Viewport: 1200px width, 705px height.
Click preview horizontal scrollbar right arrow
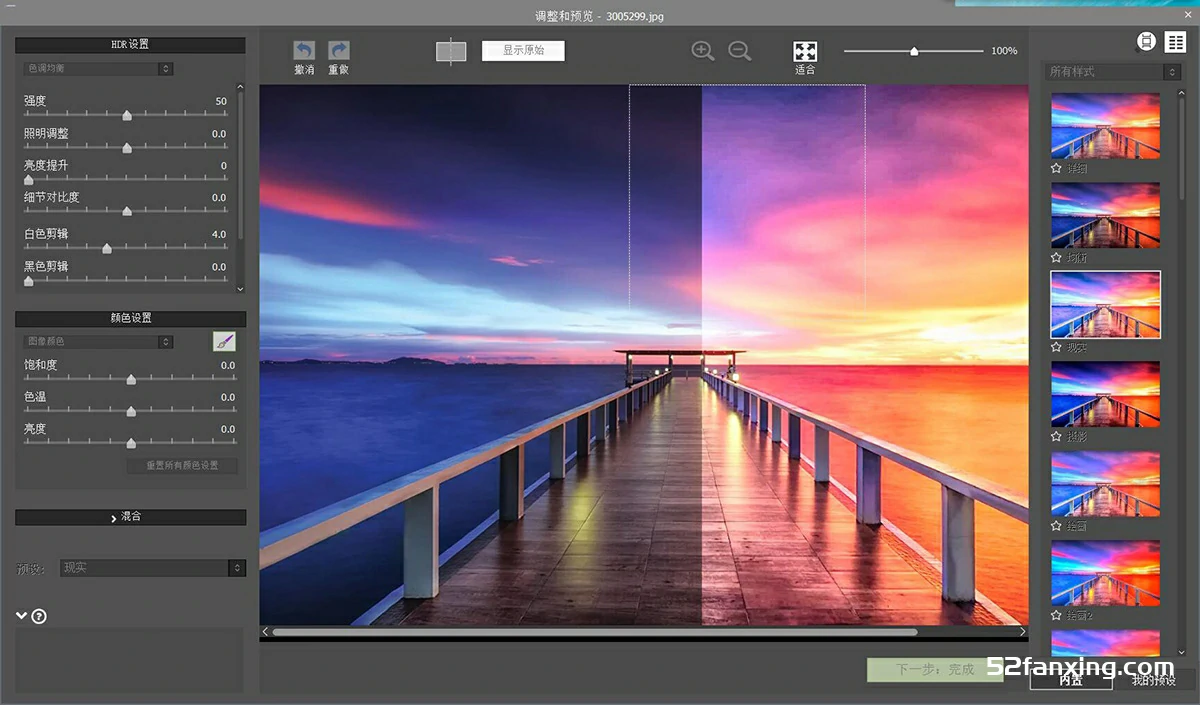pyautogui.click(x=1022, y=632)
